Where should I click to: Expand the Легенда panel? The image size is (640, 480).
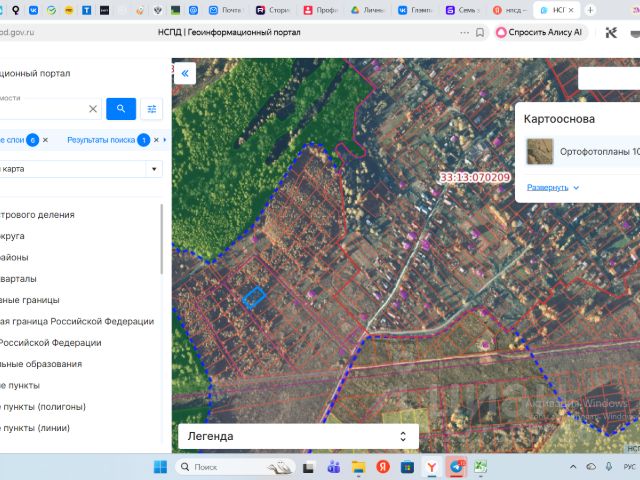click(403, 437)
